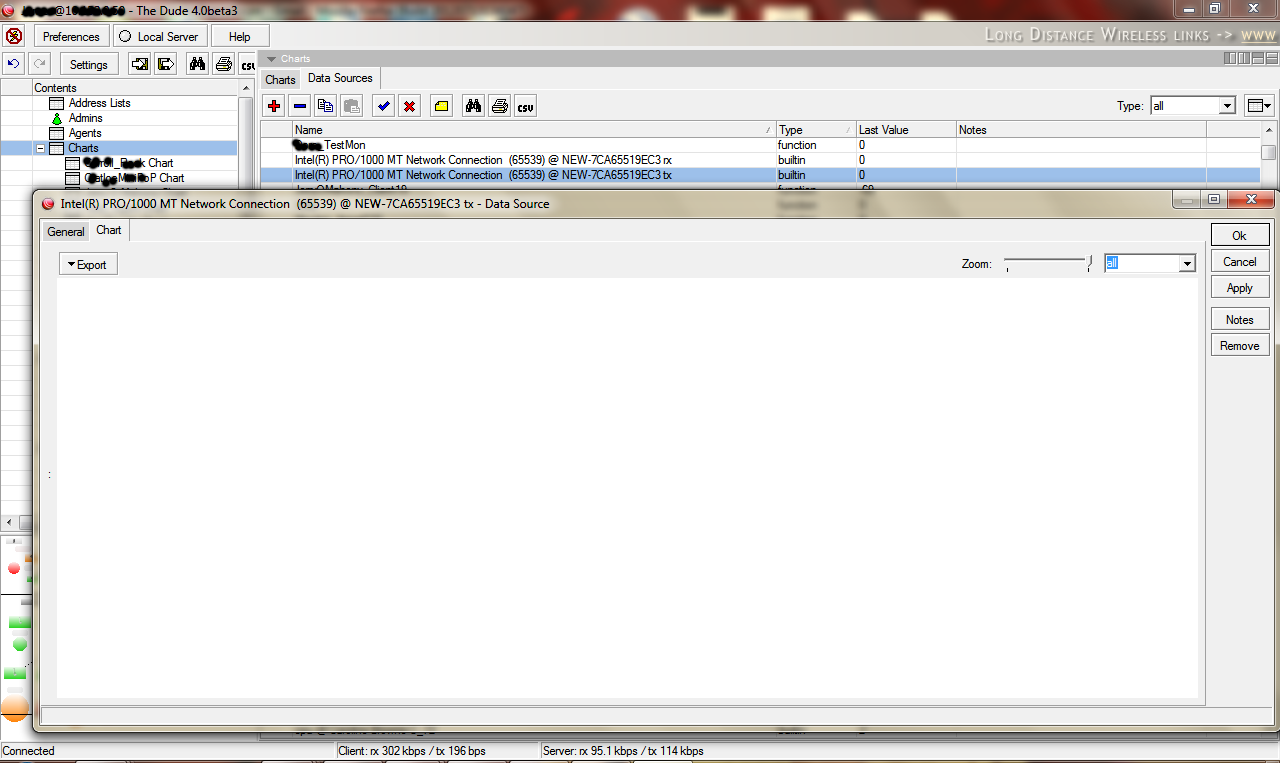Sort by the Name column header
This screenshot has width=1280, height=763.
pyautogui.click(x=534, y=130)
